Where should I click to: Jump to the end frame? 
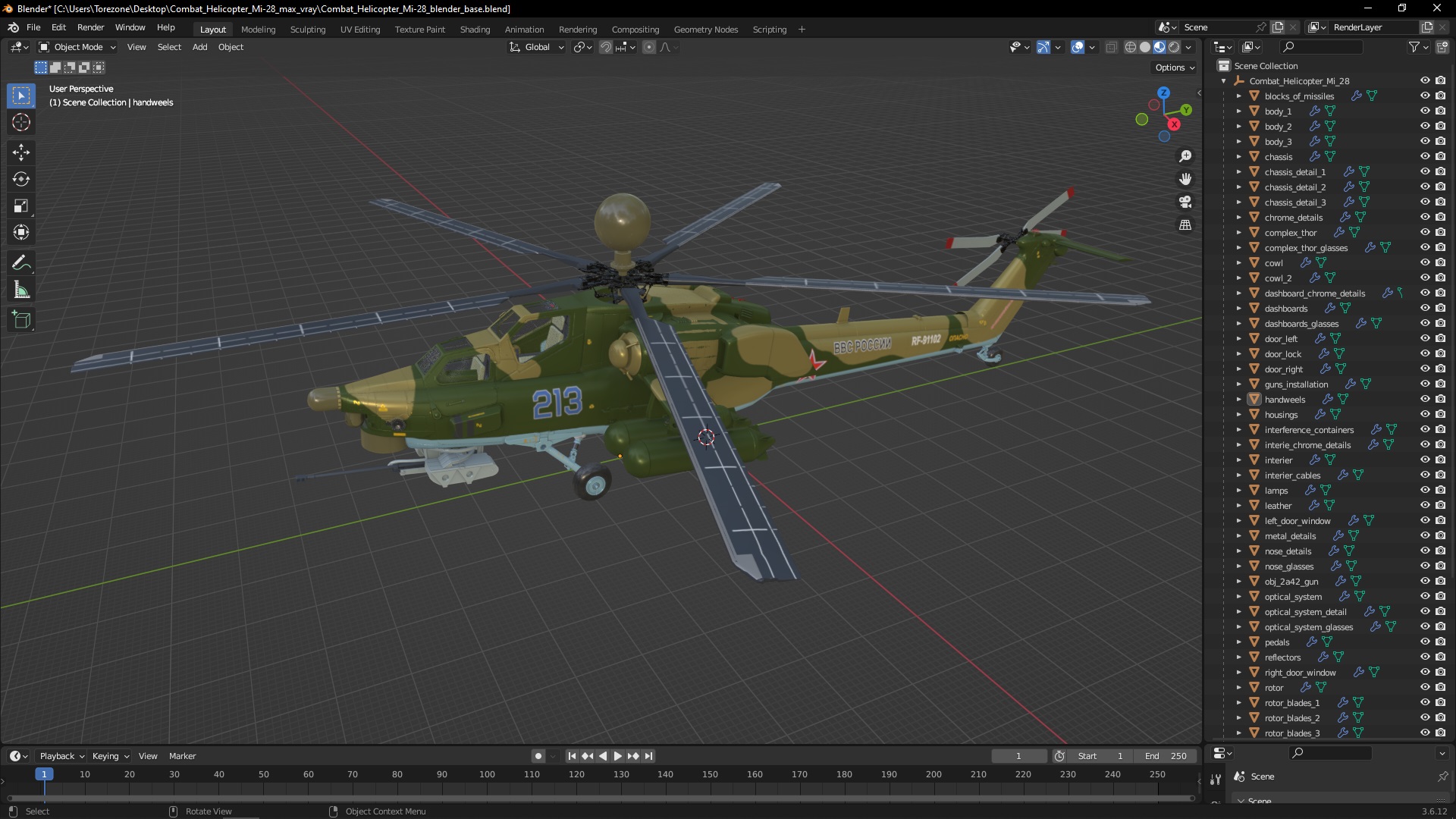click(x=648, y=756)
